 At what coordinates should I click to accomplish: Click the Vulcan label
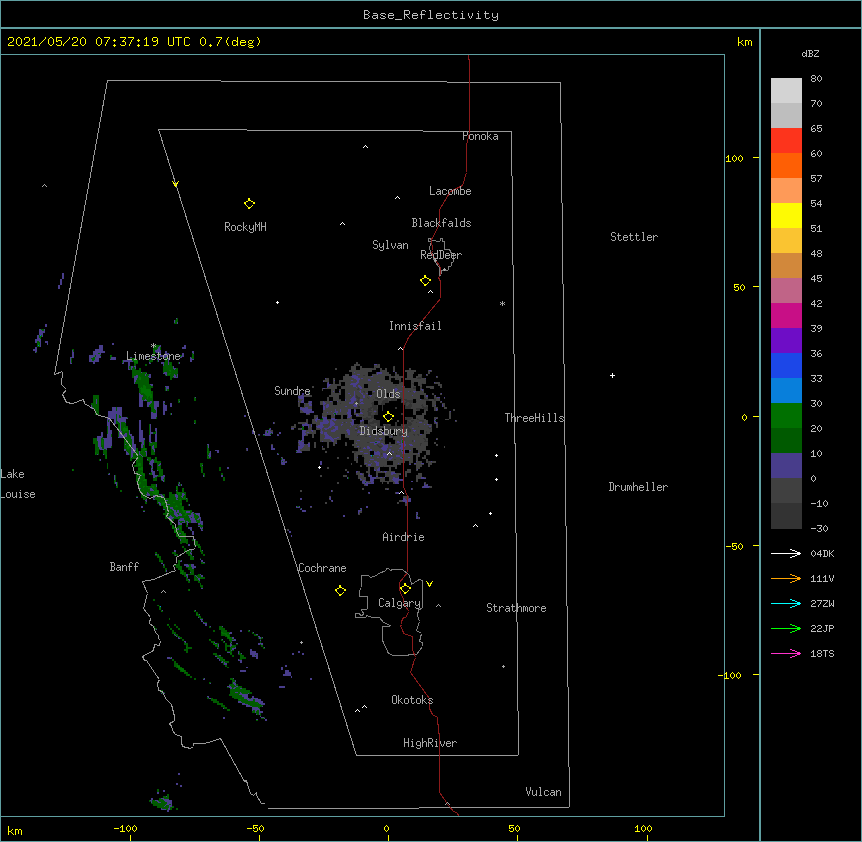tap(543, 792)
